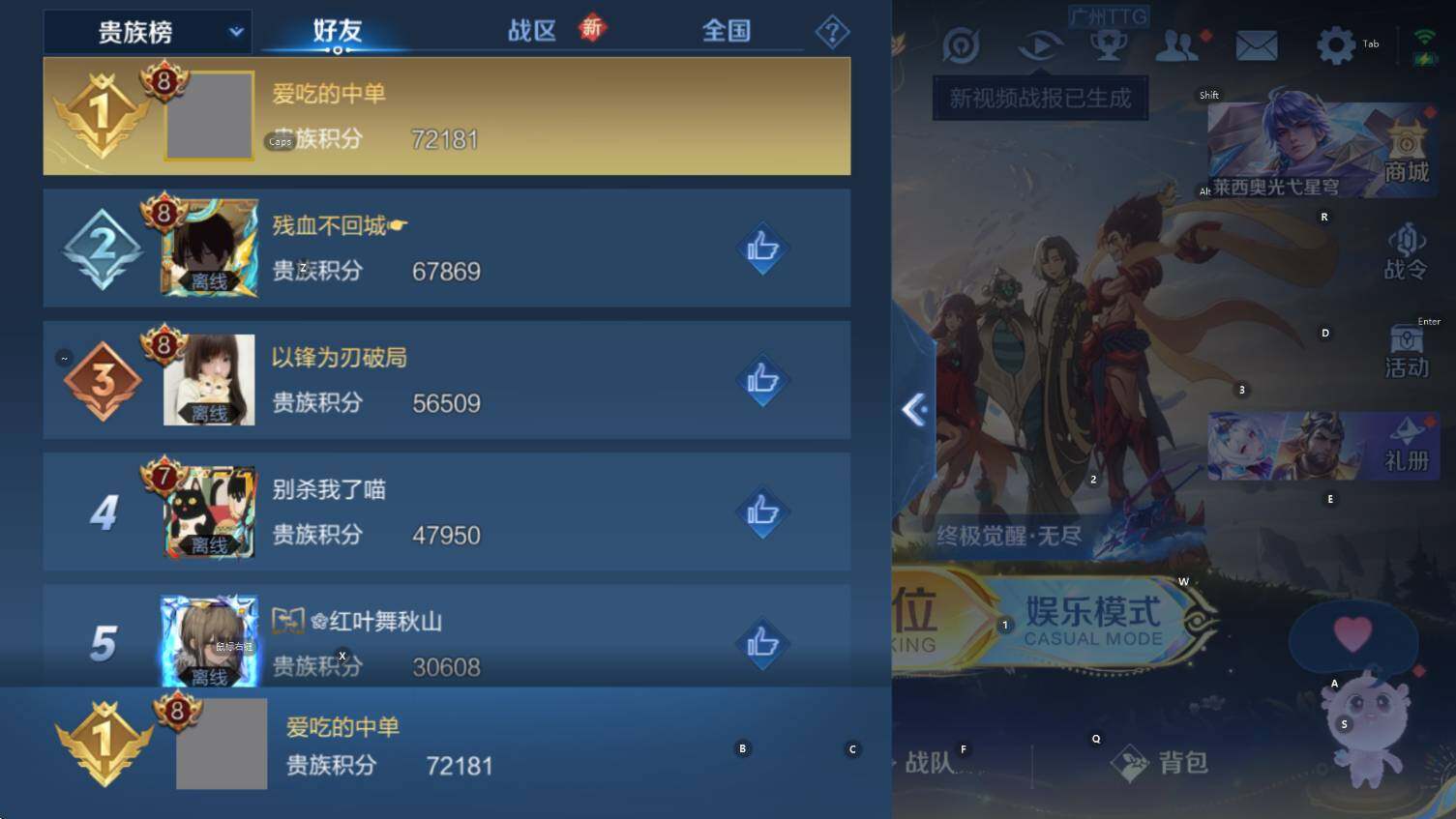Viewport: 1456px width, 819px height.
Task: Switch to the 战区 tab
Action: pyautogui.click(x=532, y=31)
